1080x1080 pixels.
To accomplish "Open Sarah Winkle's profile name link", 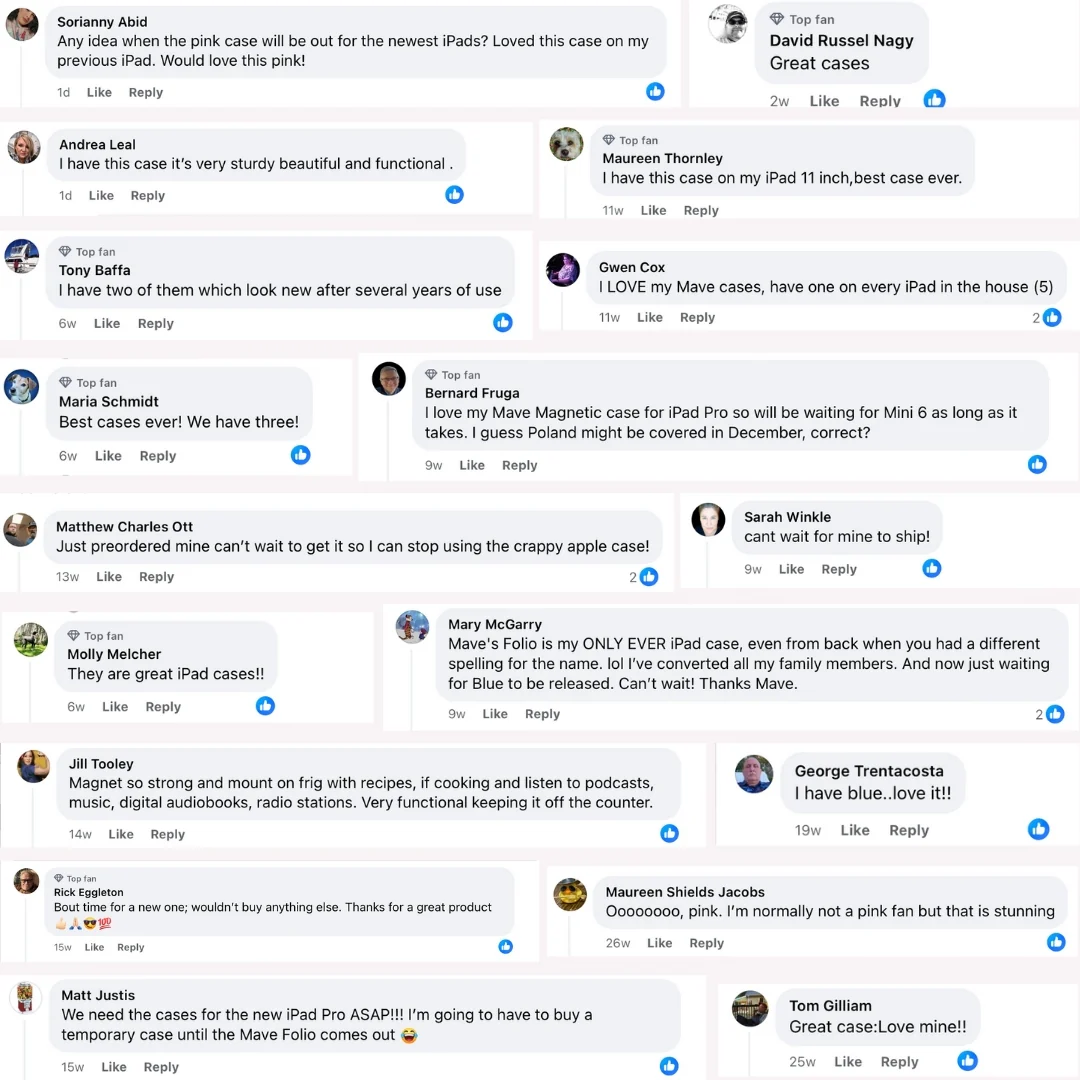I will click(x=787, y=517).
